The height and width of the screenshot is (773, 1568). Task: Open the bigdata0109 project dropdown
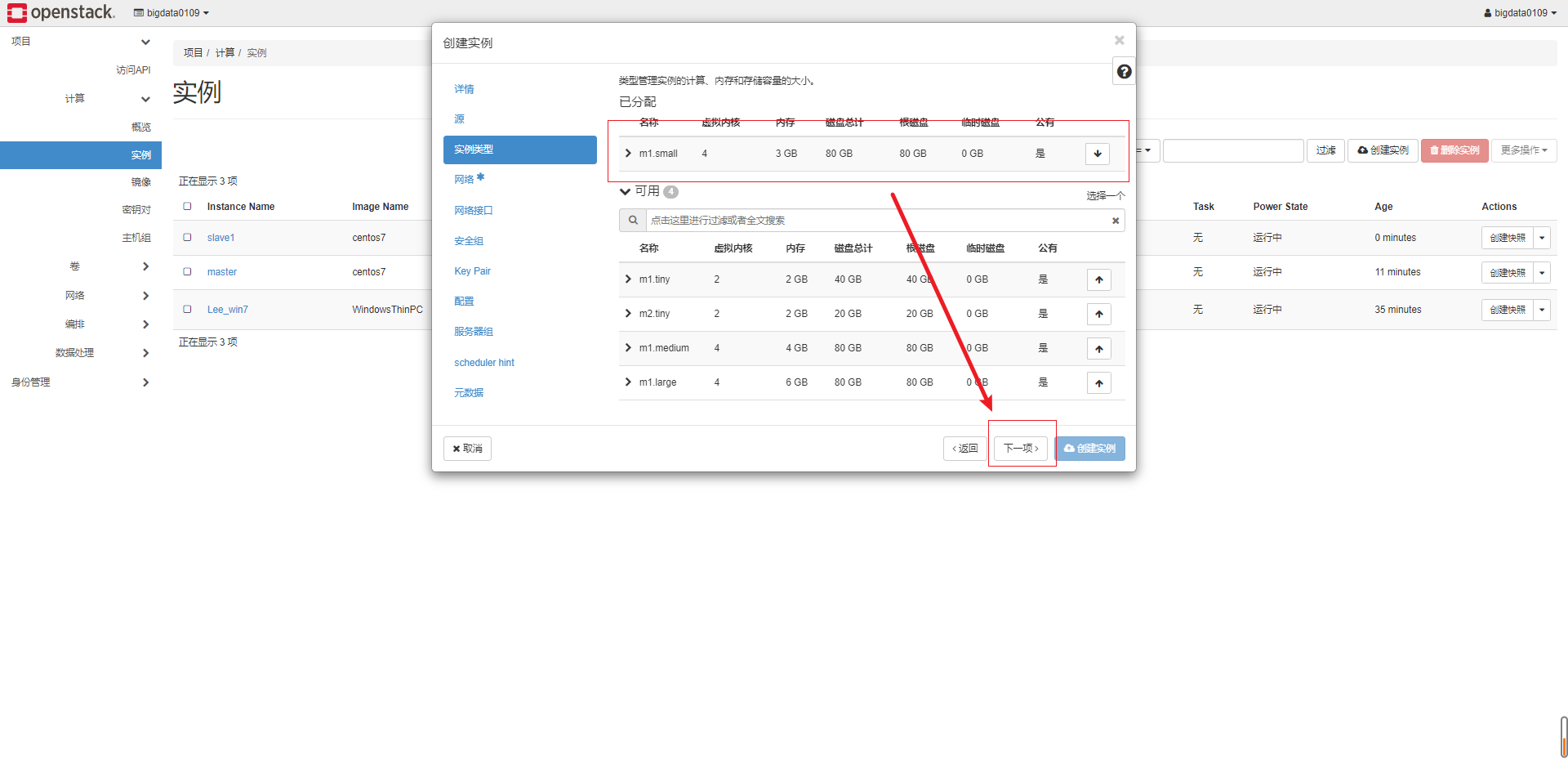click(171, 13)
